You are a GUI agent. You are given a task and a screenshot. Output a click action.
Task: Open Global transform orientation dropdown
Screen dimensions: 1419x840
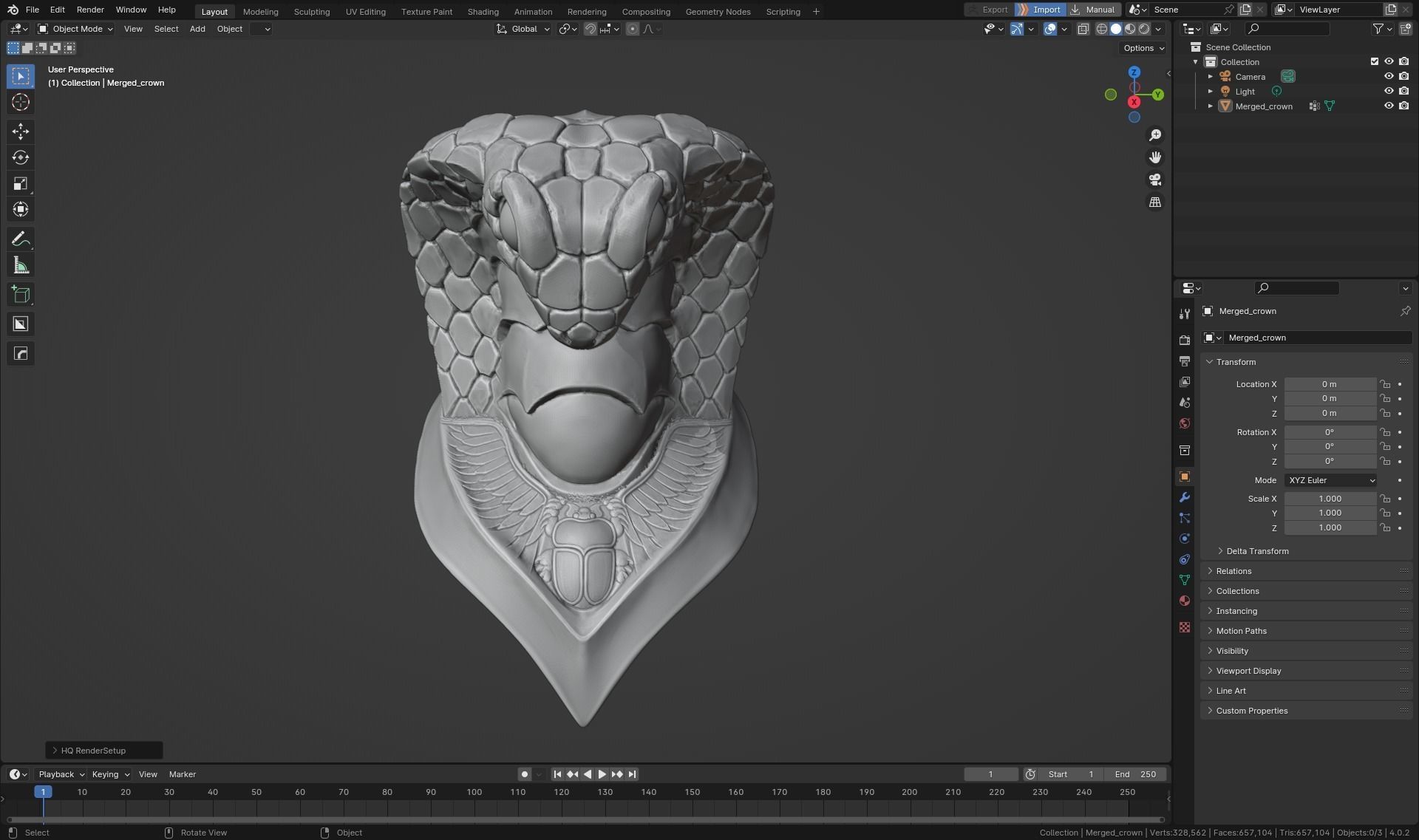523,29
